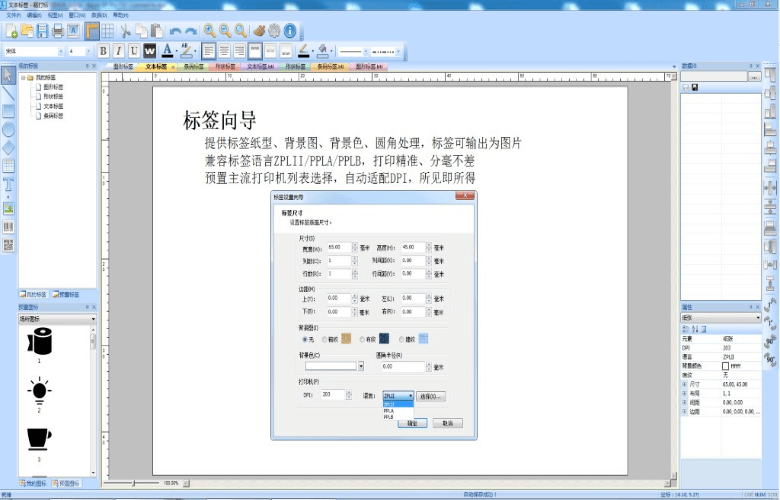Screen dimensions: 780x500
Task: Select the text T tool
Action: pyautogui.click(x=8, y=185)
